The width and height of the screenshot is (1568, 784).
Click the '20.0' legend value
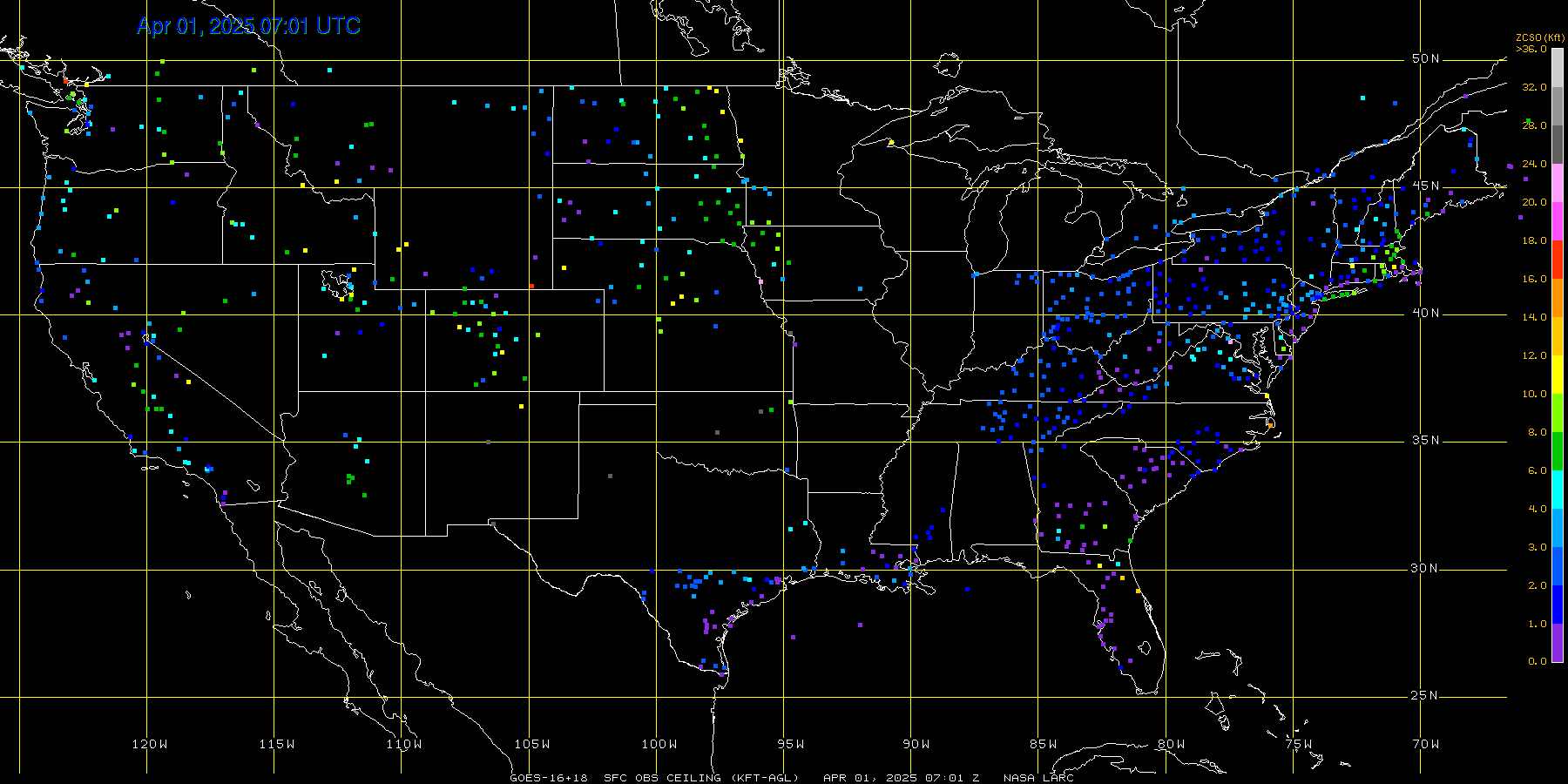click(x=1535, y=202)
